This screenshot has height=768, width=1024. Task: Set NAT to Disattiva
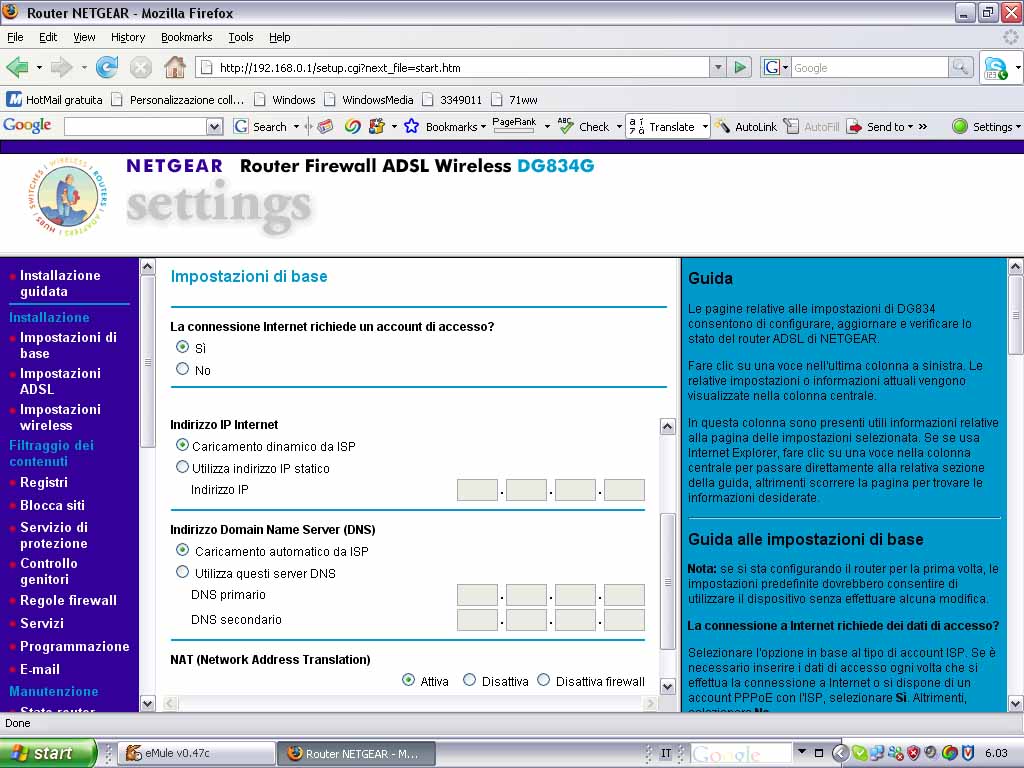click(469, 680)
